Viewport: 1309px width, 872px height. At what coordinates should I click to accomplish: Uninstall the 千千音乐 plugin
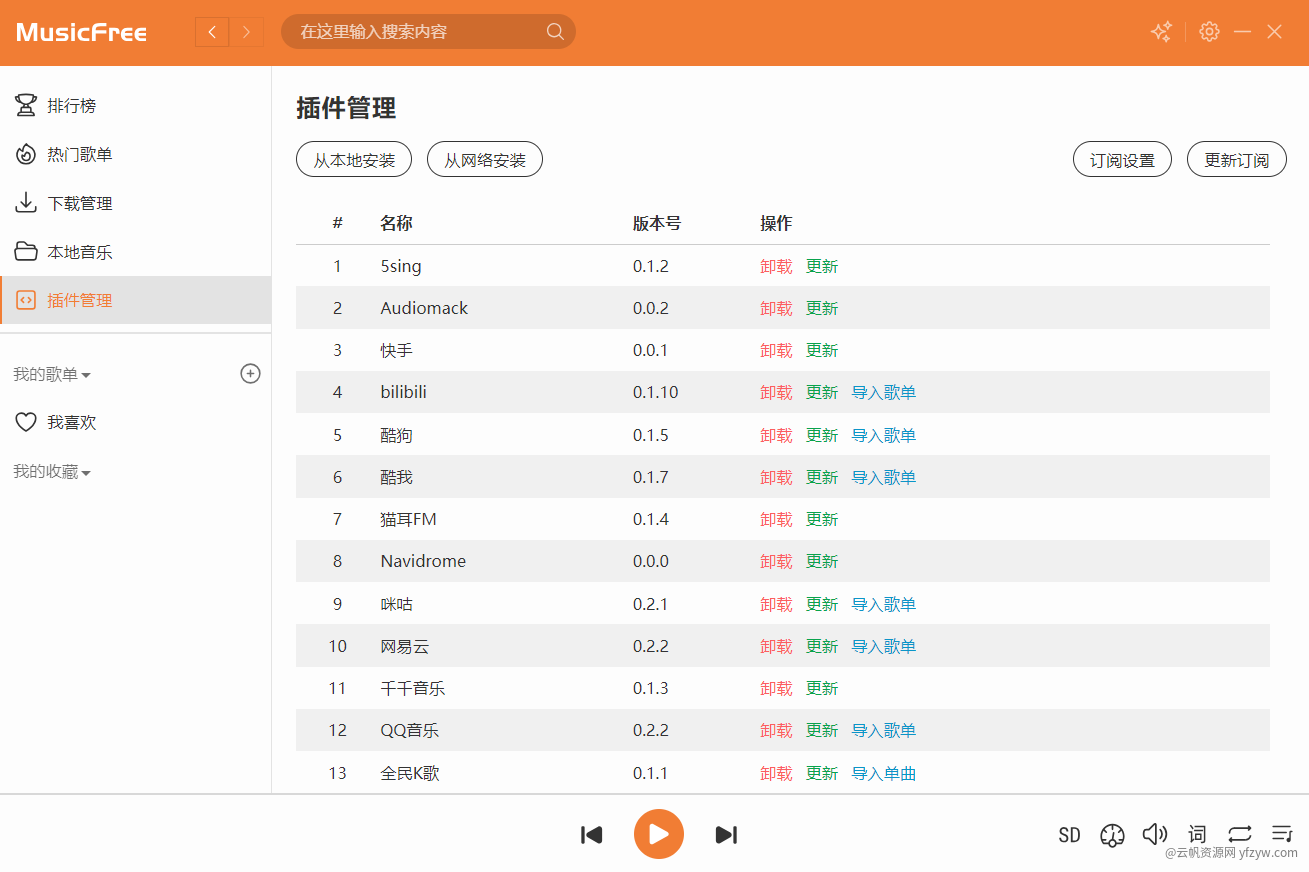pyautogui.click(x=776, y=688)
